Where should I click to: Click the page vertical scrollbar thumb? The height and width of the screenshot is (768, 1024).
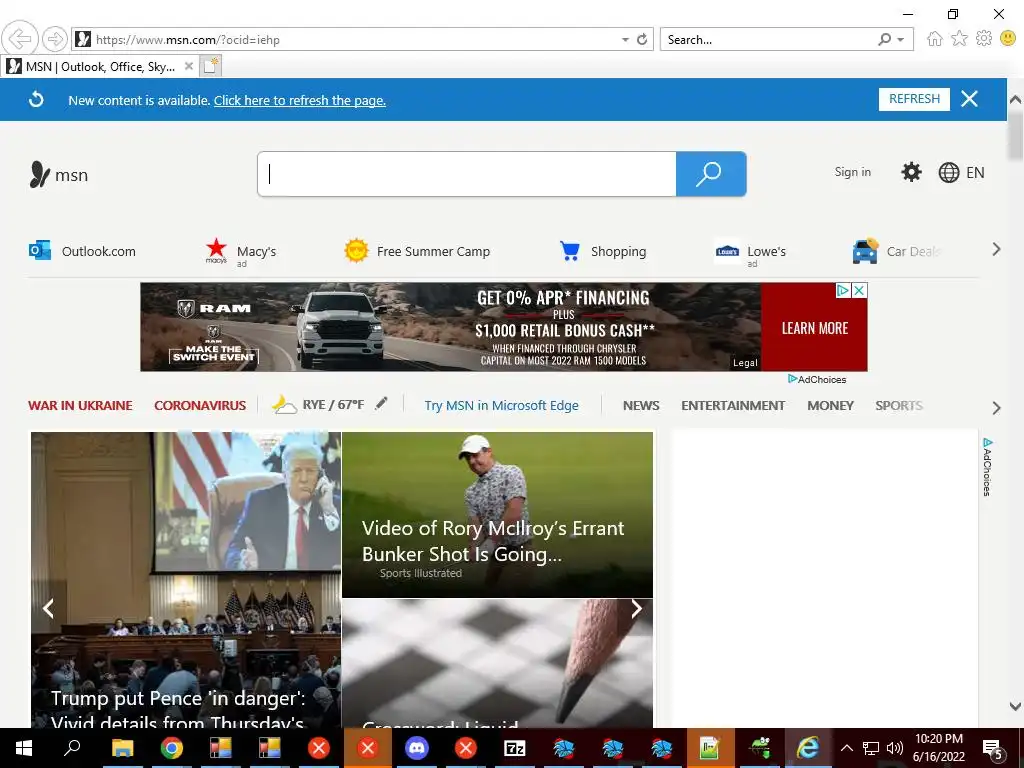coord(1016,135)
